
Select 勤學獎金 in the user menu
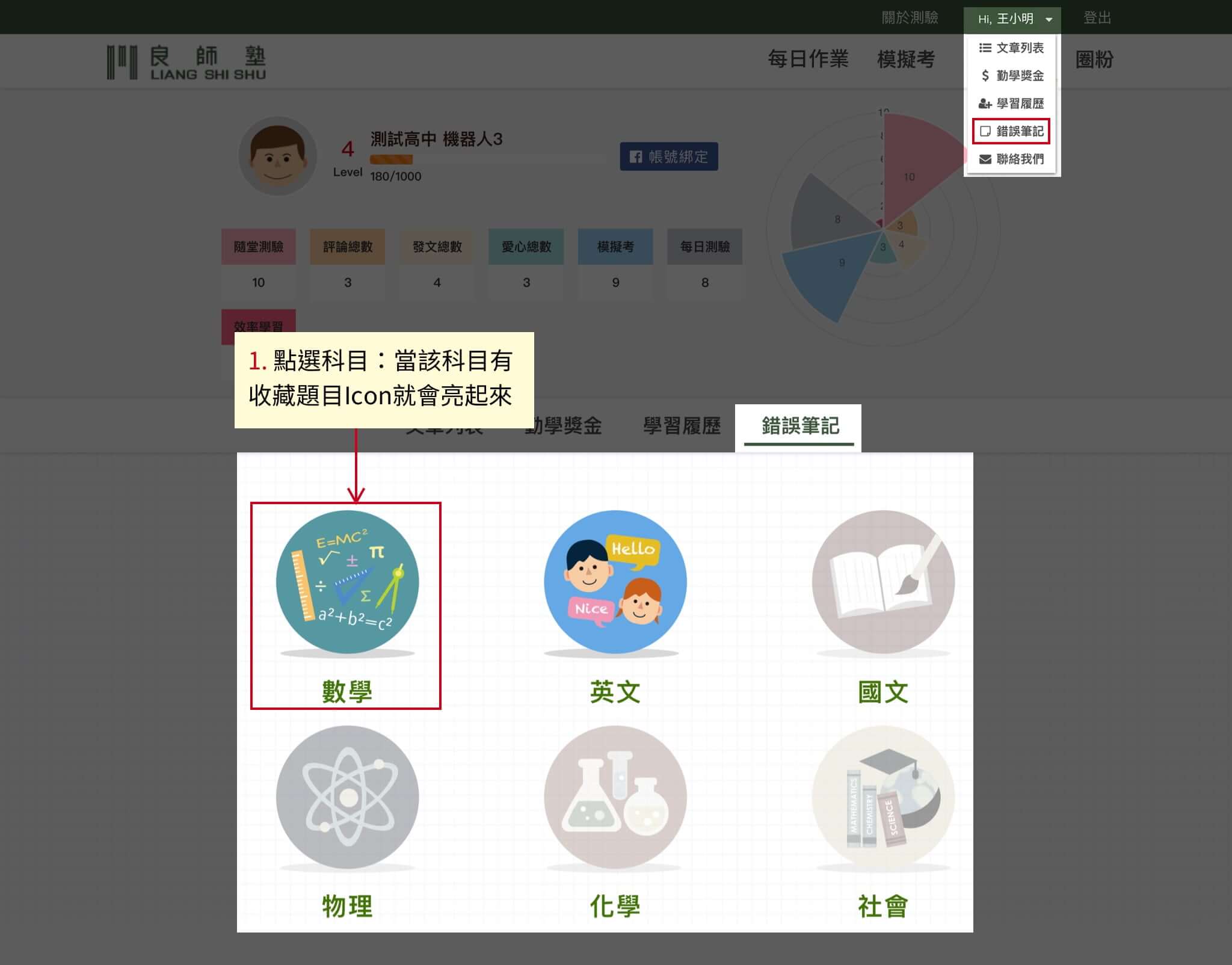1011,75
